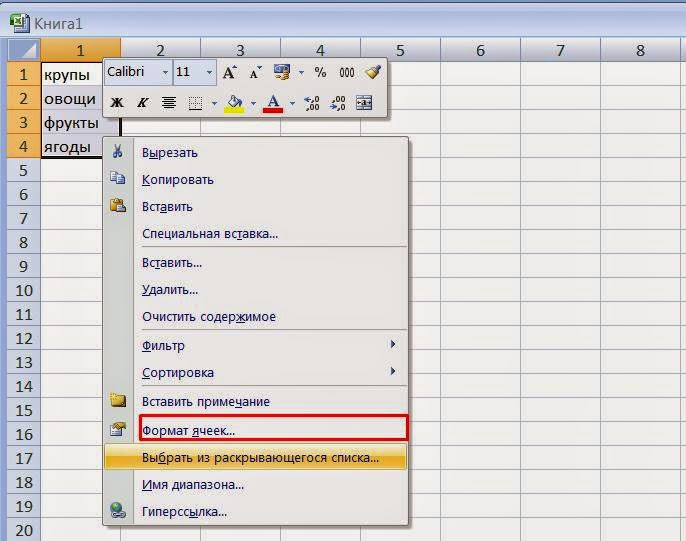Apply red font color A
The height and width of the screenshot is (541, 686).
coord(273,104)
